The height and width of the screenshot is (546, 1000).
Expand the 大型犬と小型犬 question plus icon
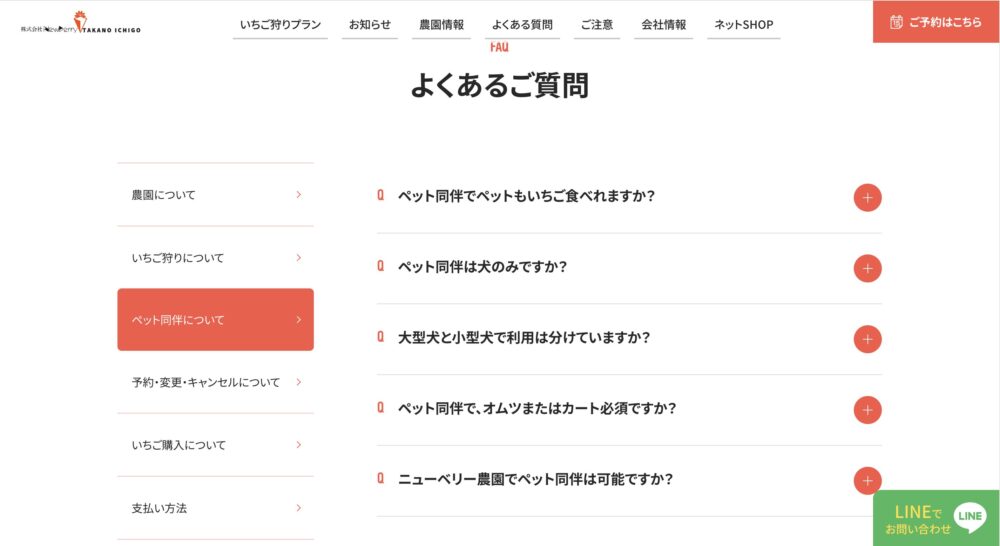(x=867, y=339)
